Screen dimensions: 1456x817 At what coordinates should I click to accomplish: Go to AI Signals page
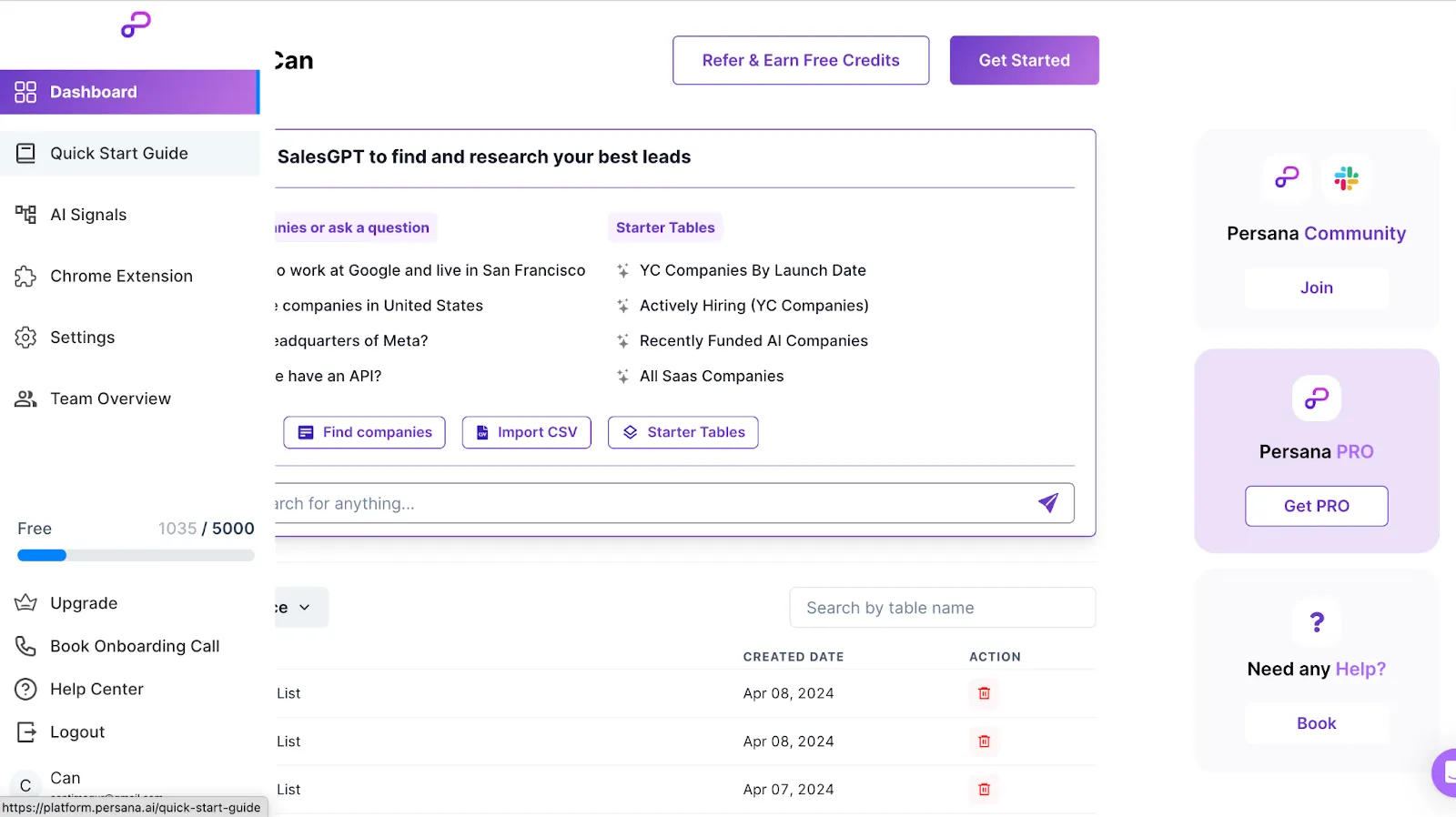(x=129, y=215)
